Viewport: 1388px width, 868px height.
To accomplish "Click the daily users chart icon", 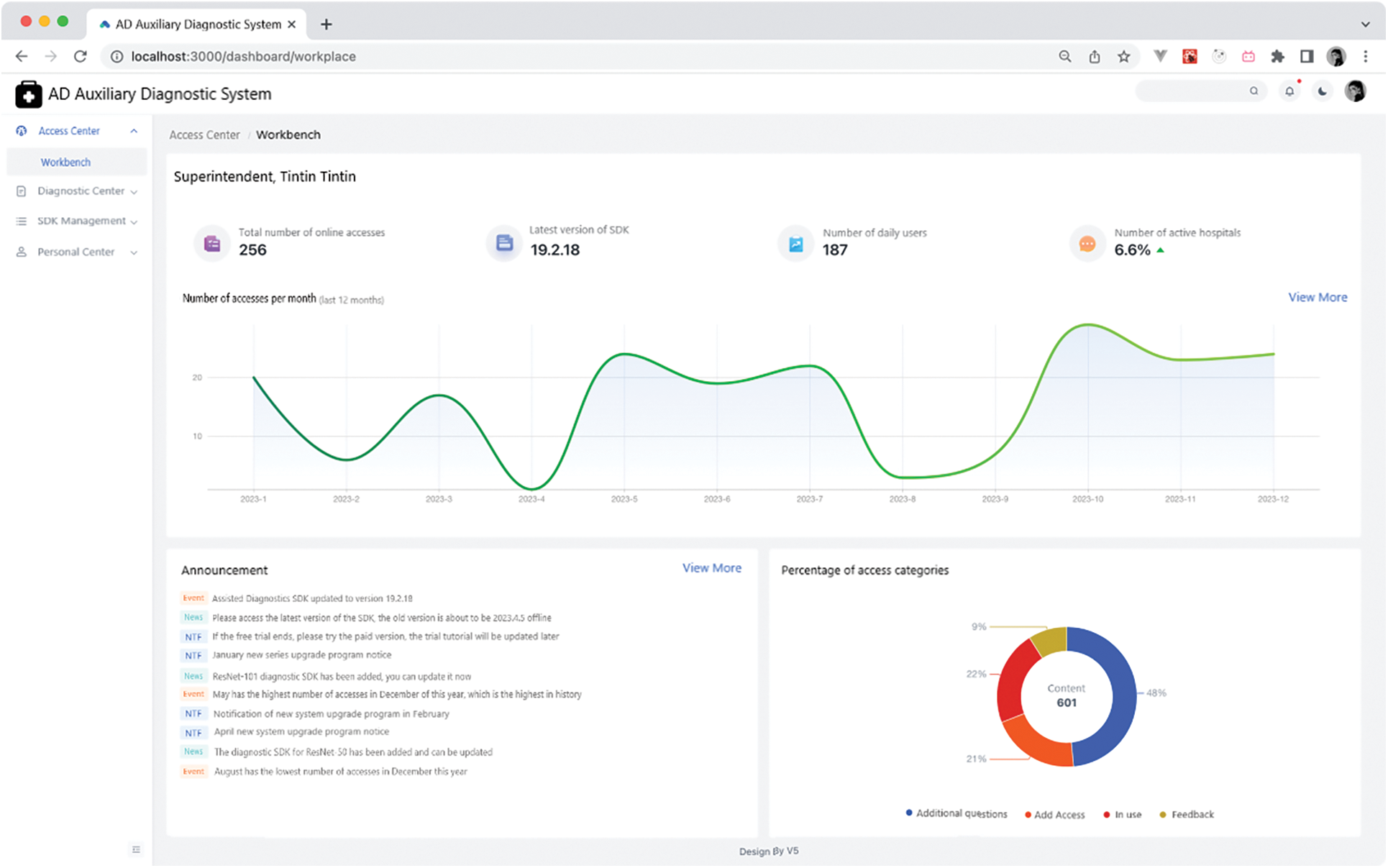I will click(796, 244).
